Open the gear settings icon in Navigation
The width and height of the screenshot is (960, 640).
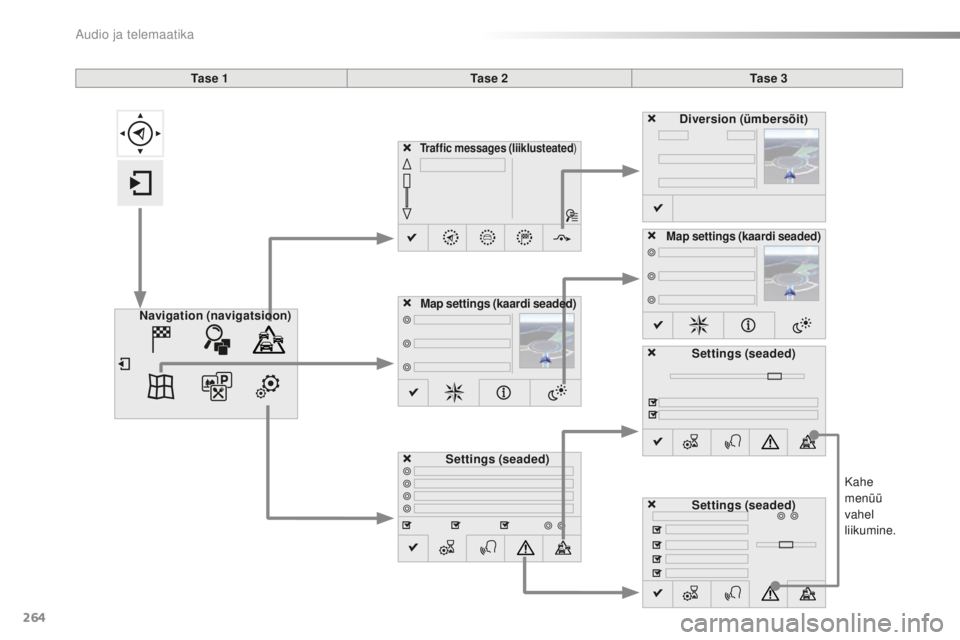[x=268, y=386]
